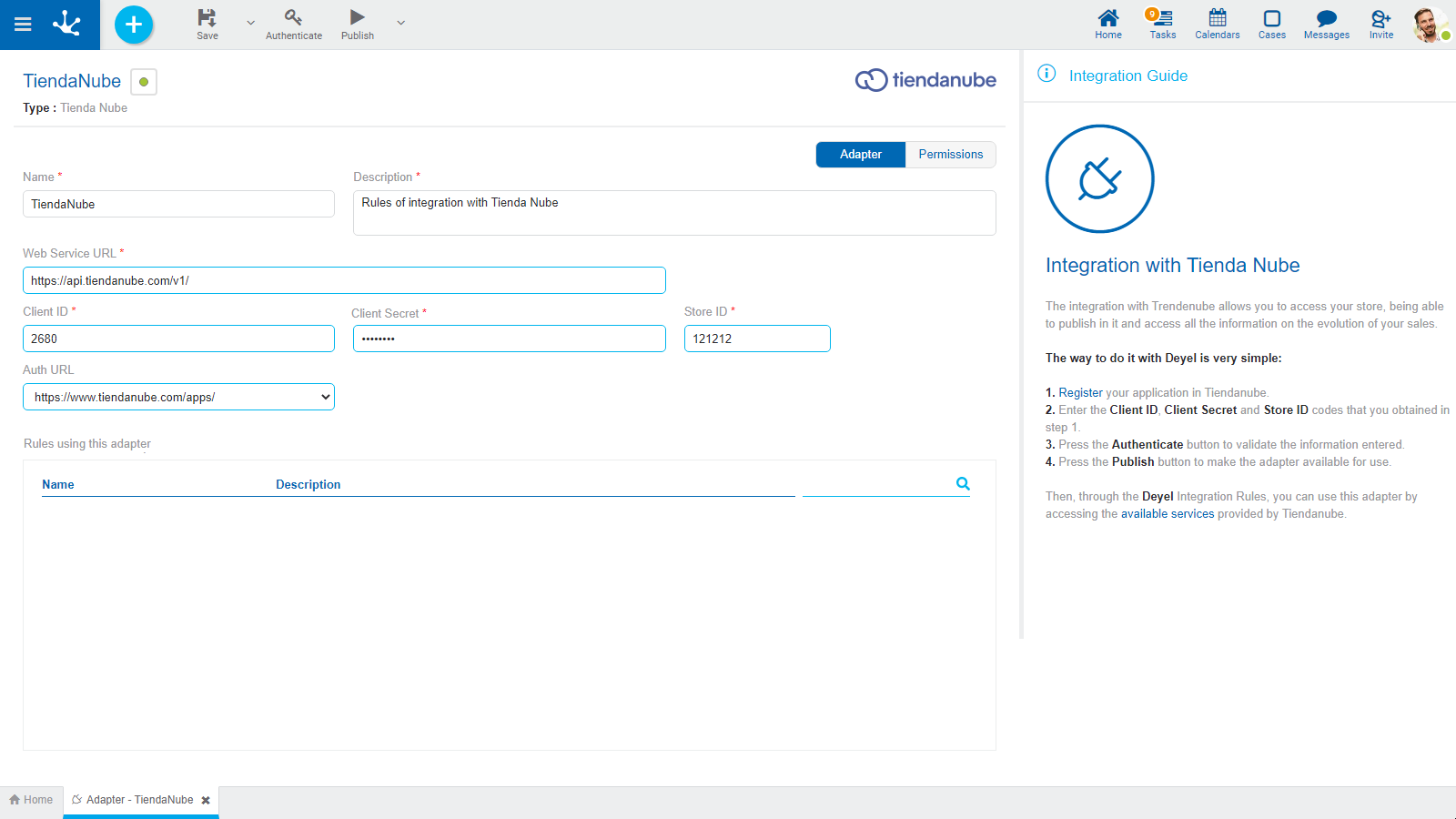1456x819 pixels.
Task: Open Tasks with notification badge
Action: (1162, 24)
